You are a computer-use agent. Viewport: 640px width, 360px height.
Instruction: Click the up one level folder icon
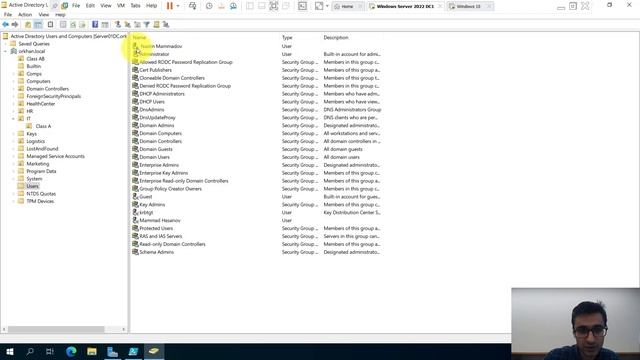(28, 24)
